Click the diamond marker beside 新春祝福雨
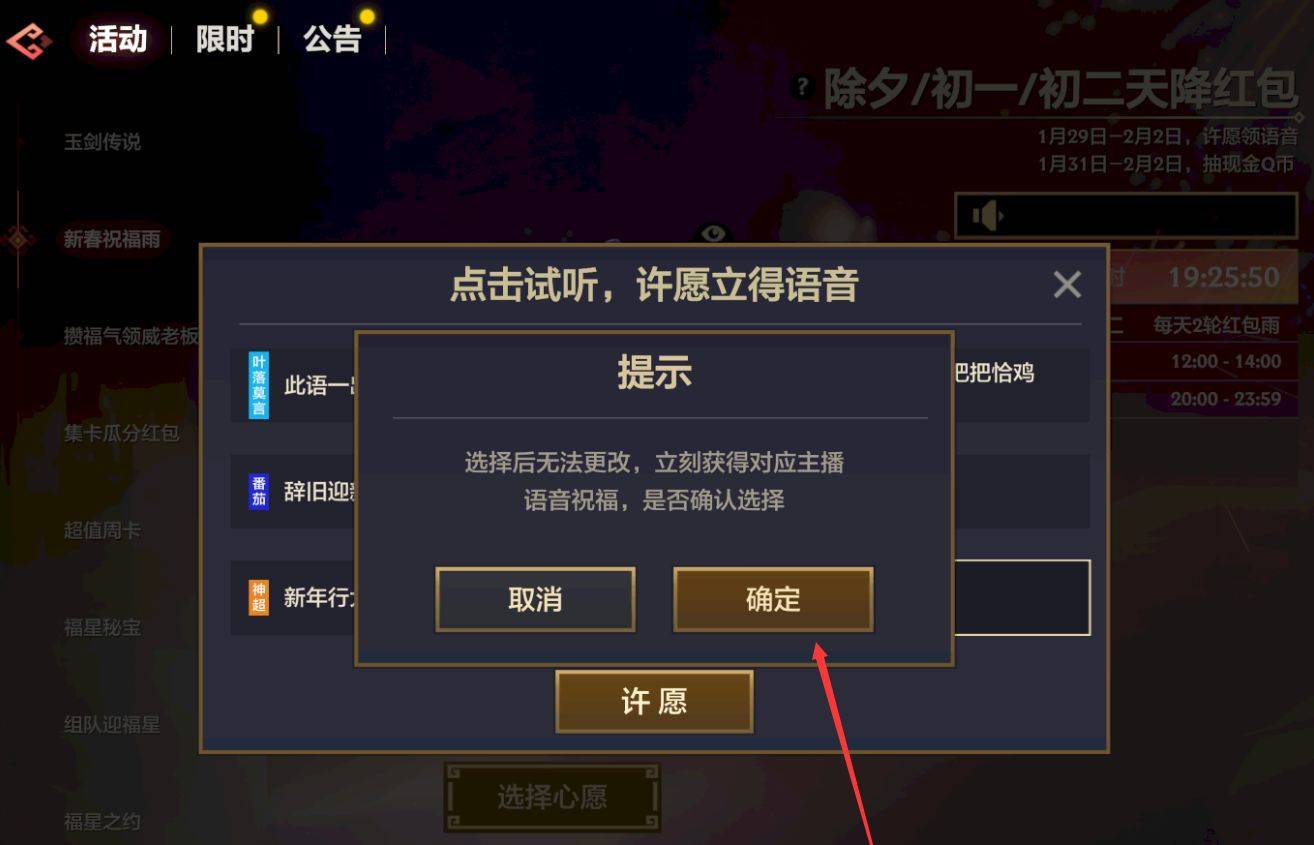Viewport: 1314px width, 845px height. [x=19, y=239]
